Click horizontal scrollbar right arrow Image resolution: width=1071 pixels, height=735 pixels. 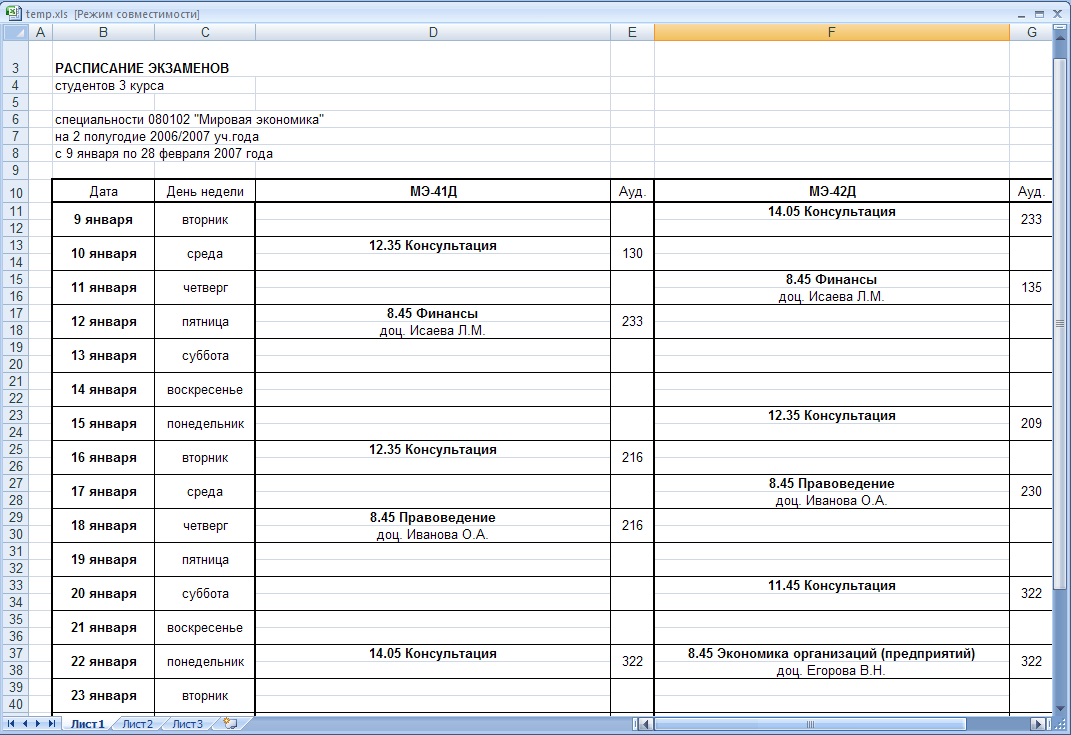[x=1038, y=724]
